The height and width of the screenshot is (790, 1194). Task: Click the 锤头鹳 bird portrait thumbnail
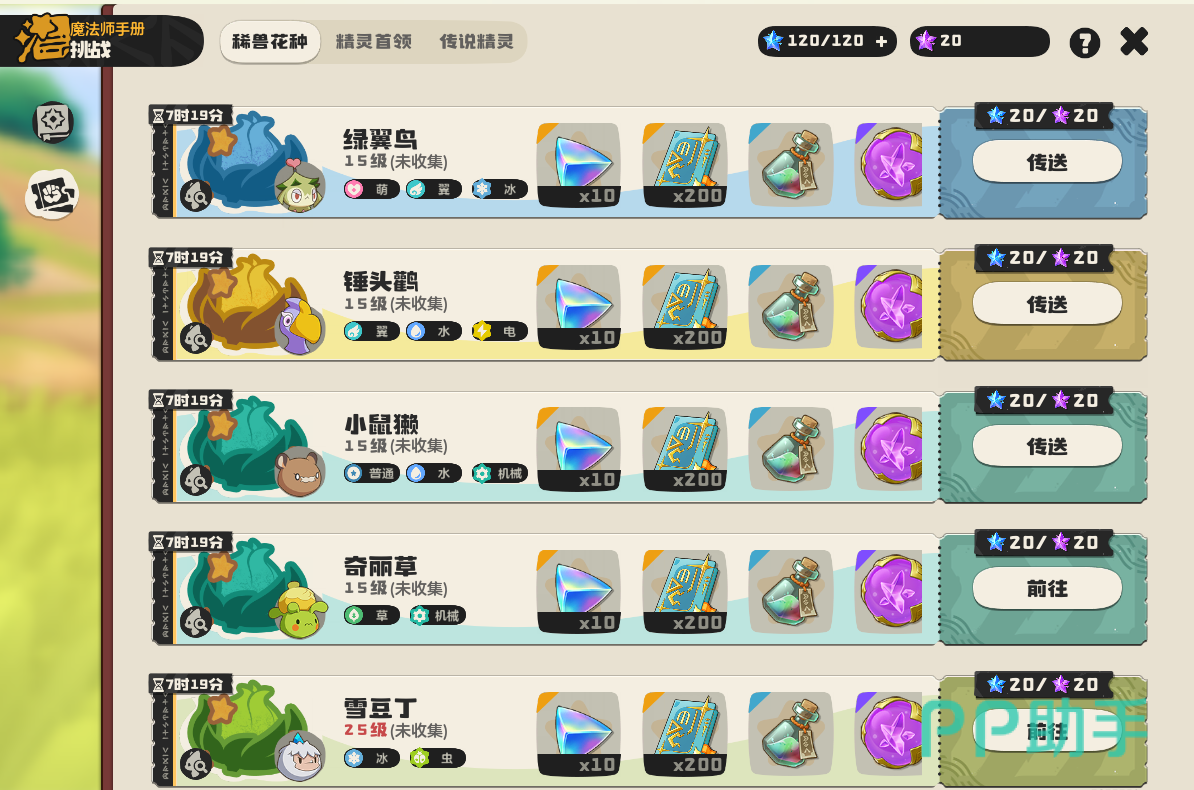pyautogui.click(x=300, y=328)
